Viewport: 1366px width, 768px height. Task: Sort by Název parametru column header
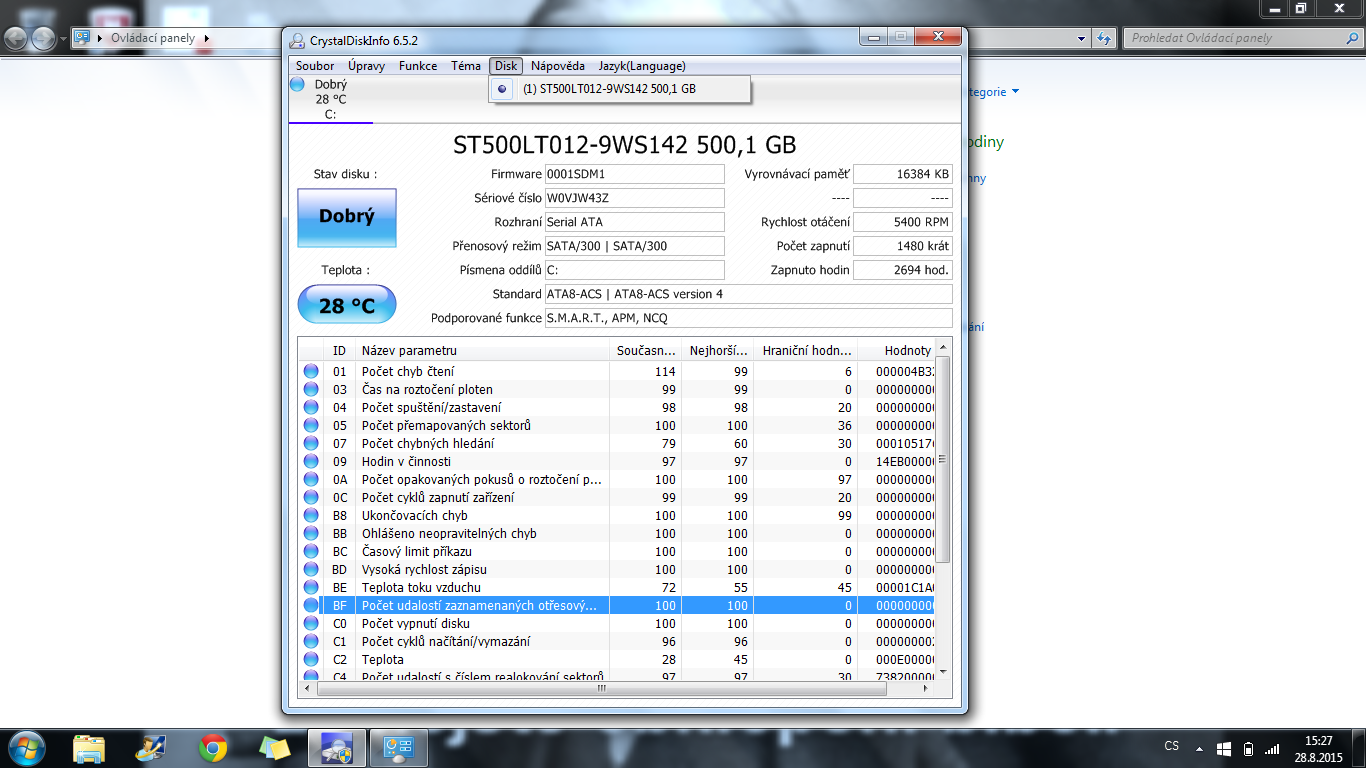coord(482,351)
